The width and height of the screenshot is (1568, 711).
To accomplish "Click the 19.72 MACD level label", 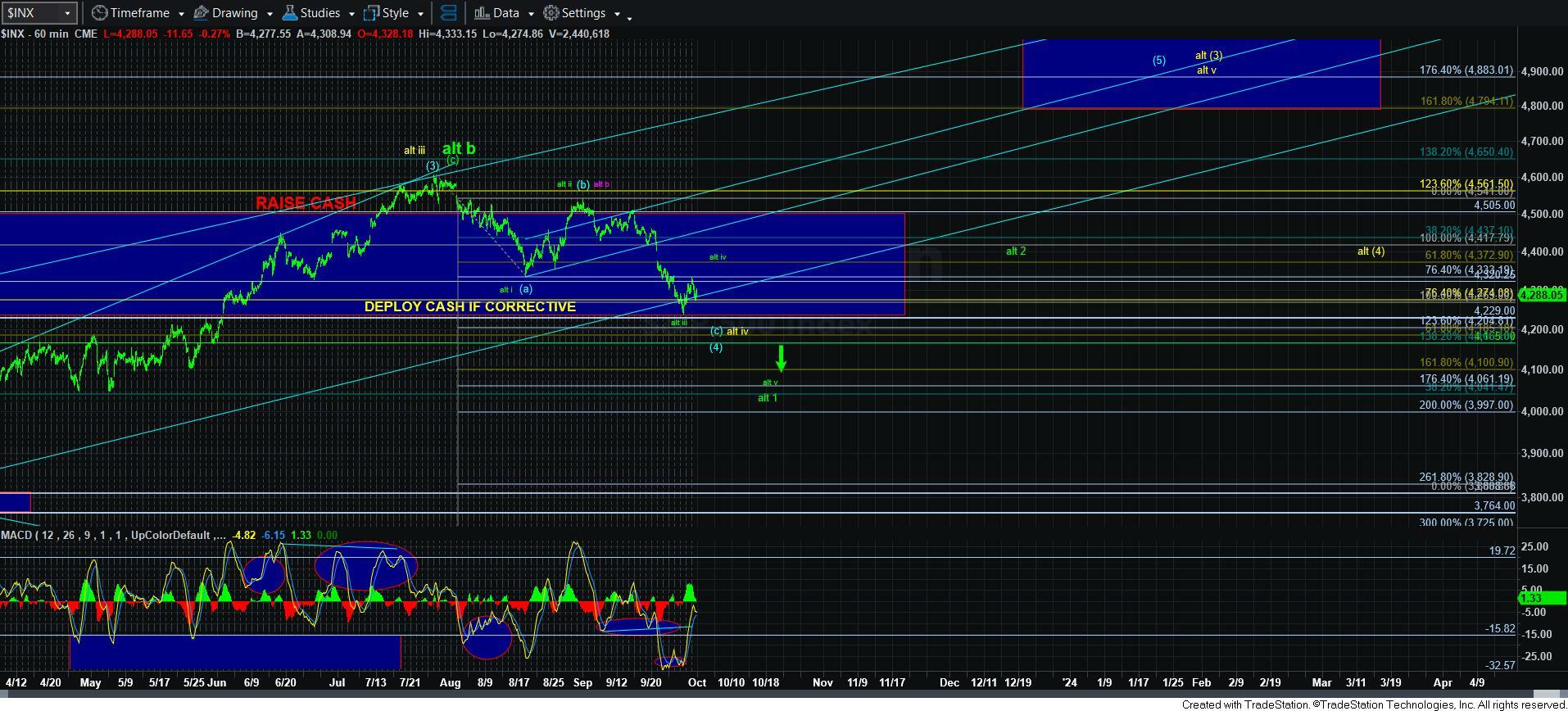I will click(x=1502, y=550).
